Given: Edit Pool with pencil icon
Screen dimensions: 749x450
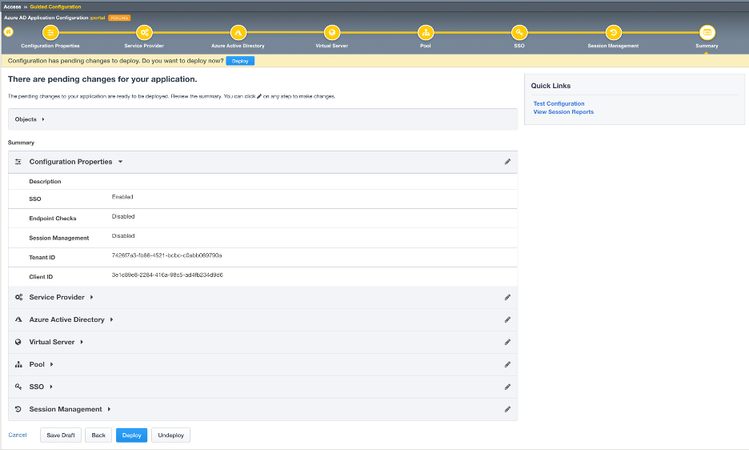Looking at the screenshot, I should click(x=507, y=364).
